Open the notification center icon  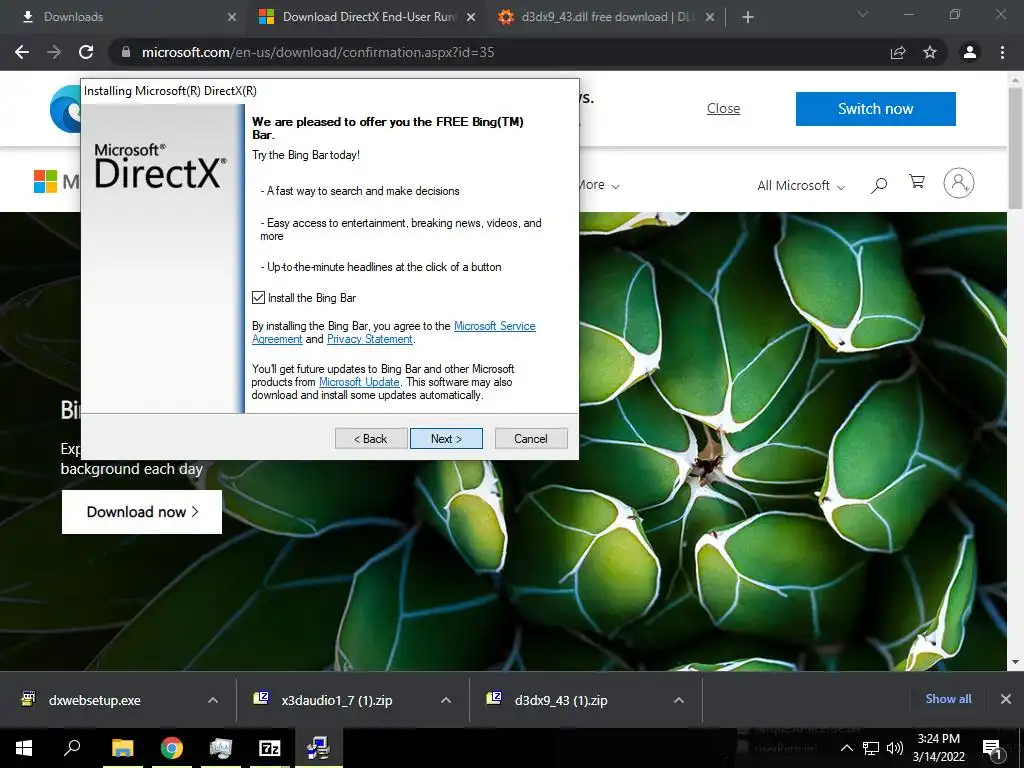pyautogui.click(x=992, y=748)
